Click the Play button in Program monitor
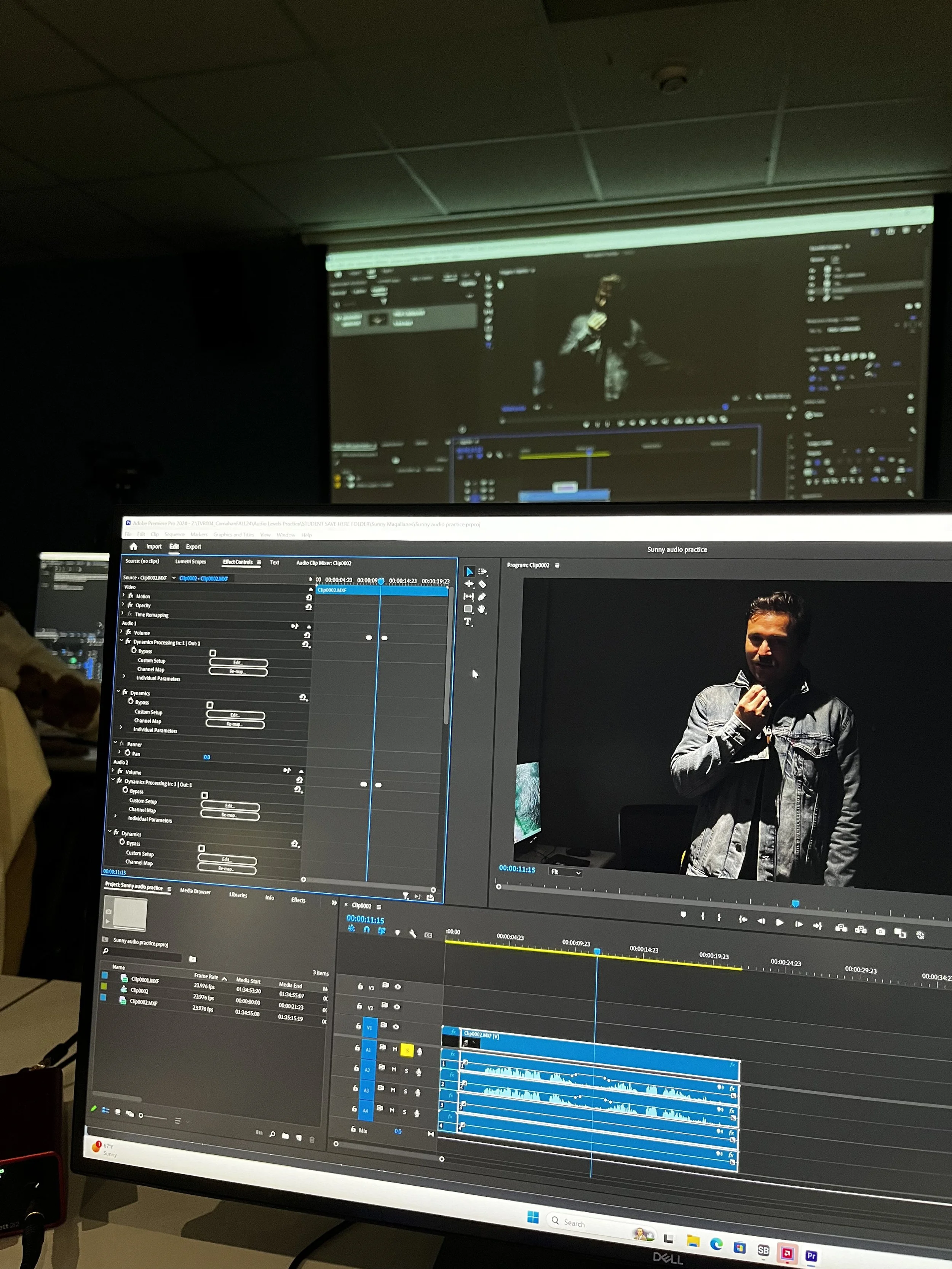Viewport: 952px width, 1269px height. (779, 923)
